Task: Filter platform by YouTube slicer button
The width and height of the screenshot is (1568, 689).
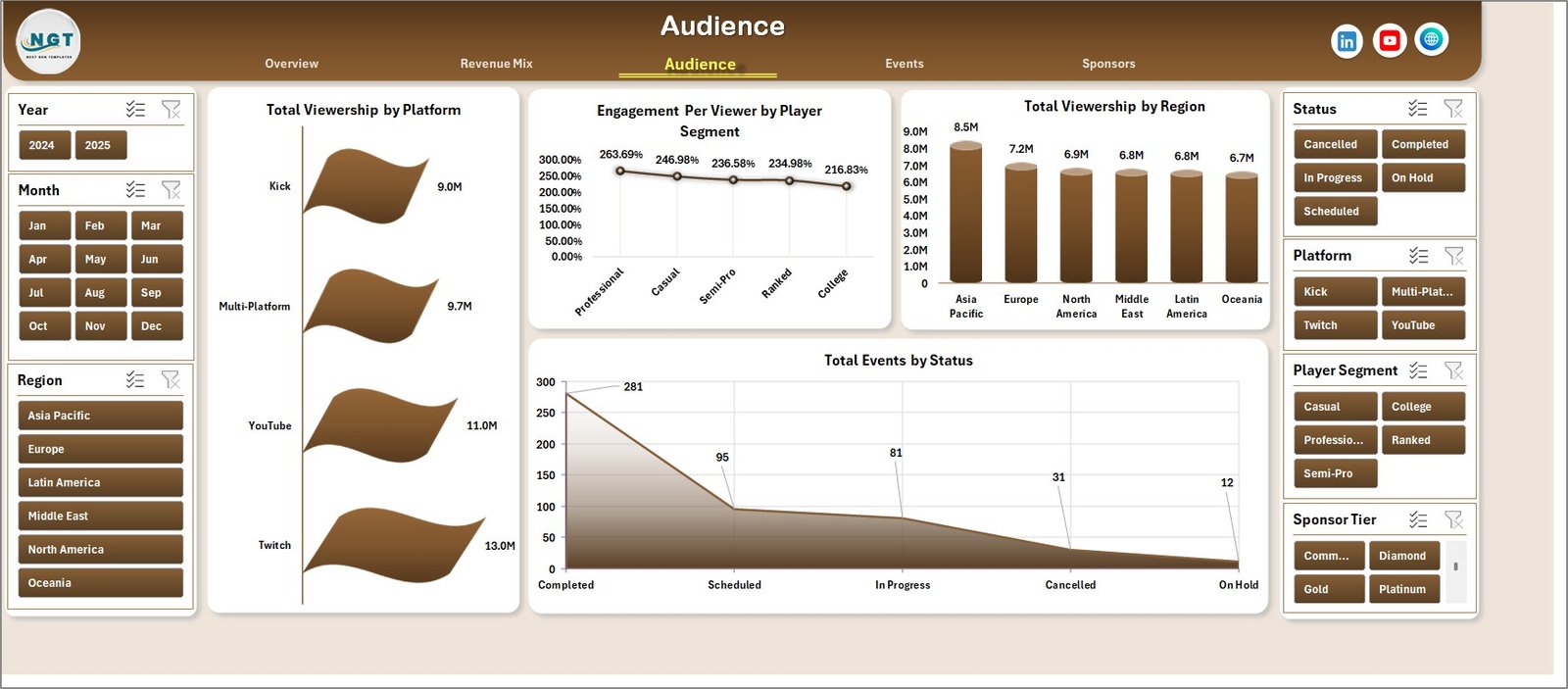Action: 1423,324
